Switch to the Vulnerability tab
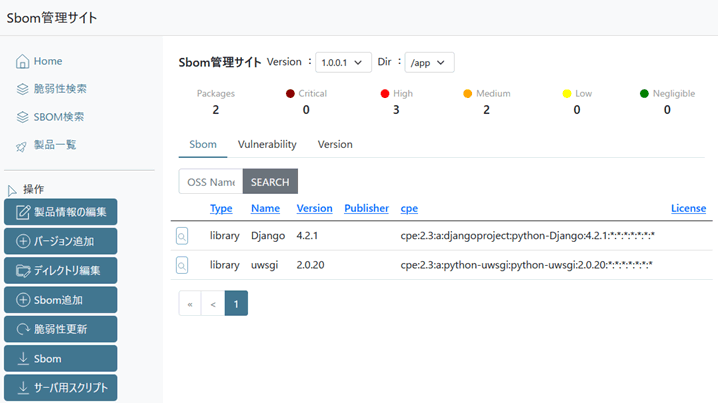This screenshot has width=718, height=403. [x=267, y=145]
